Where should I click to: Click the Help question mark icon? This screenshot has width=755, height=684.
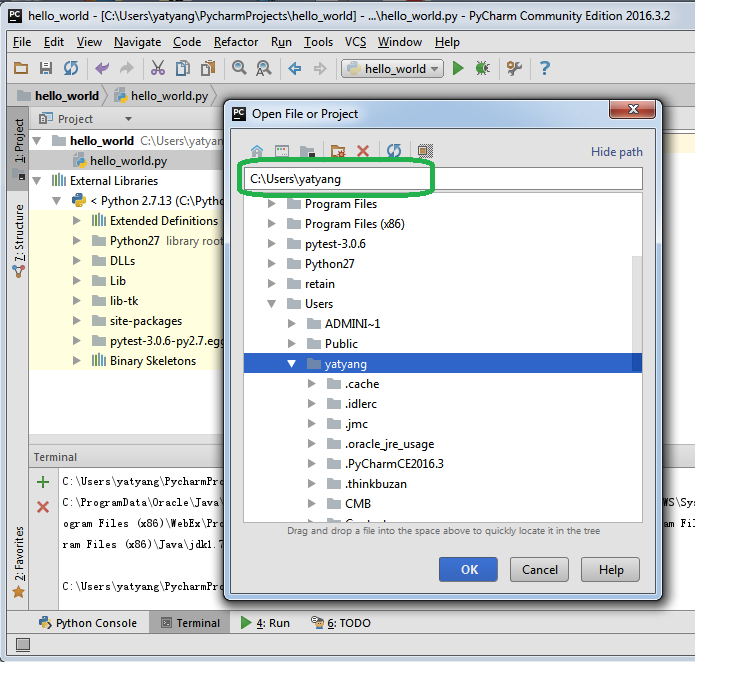pos(545,68)
